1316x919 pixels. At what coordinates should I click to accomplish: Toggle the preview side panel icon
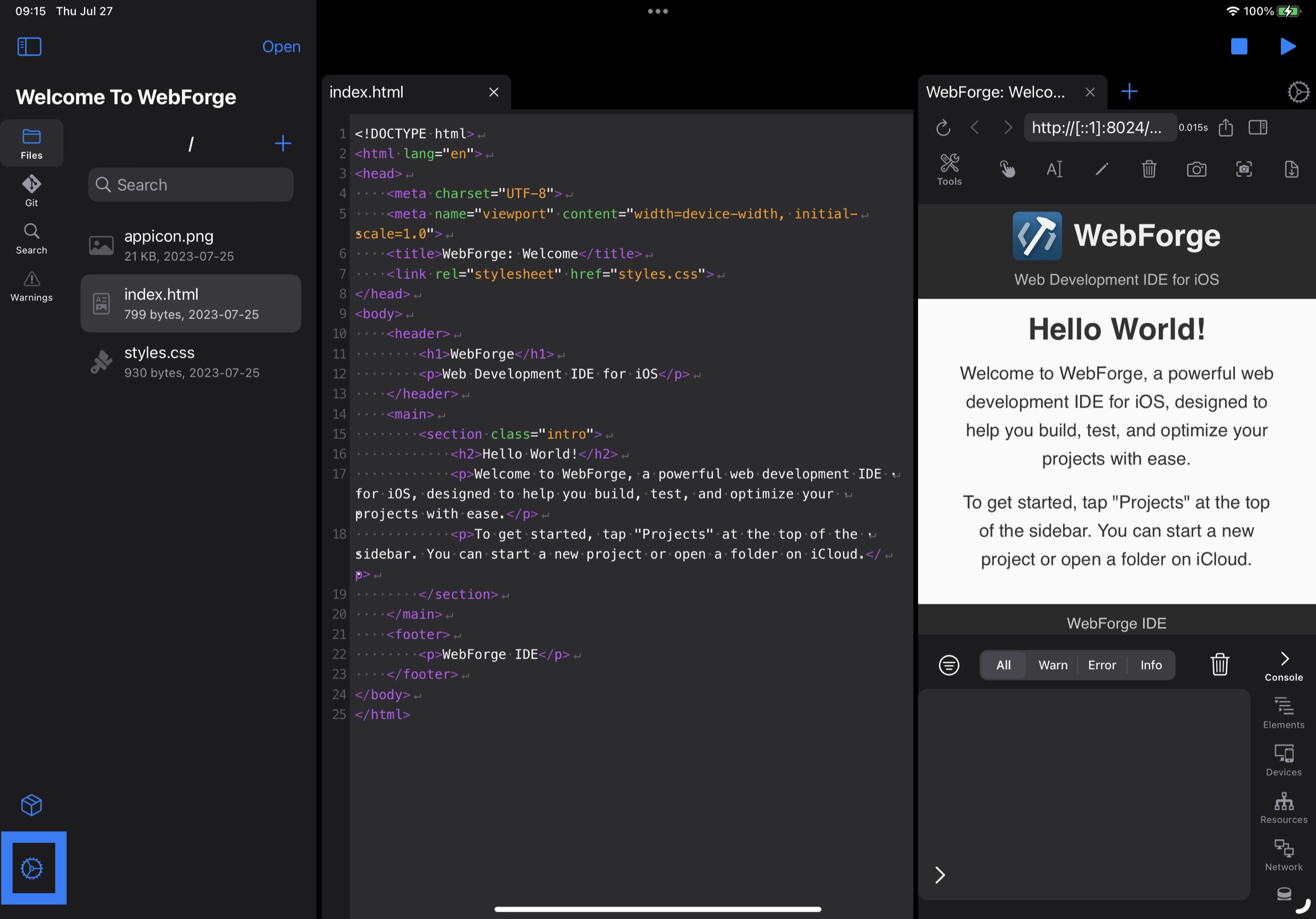tap(1258, 127)
